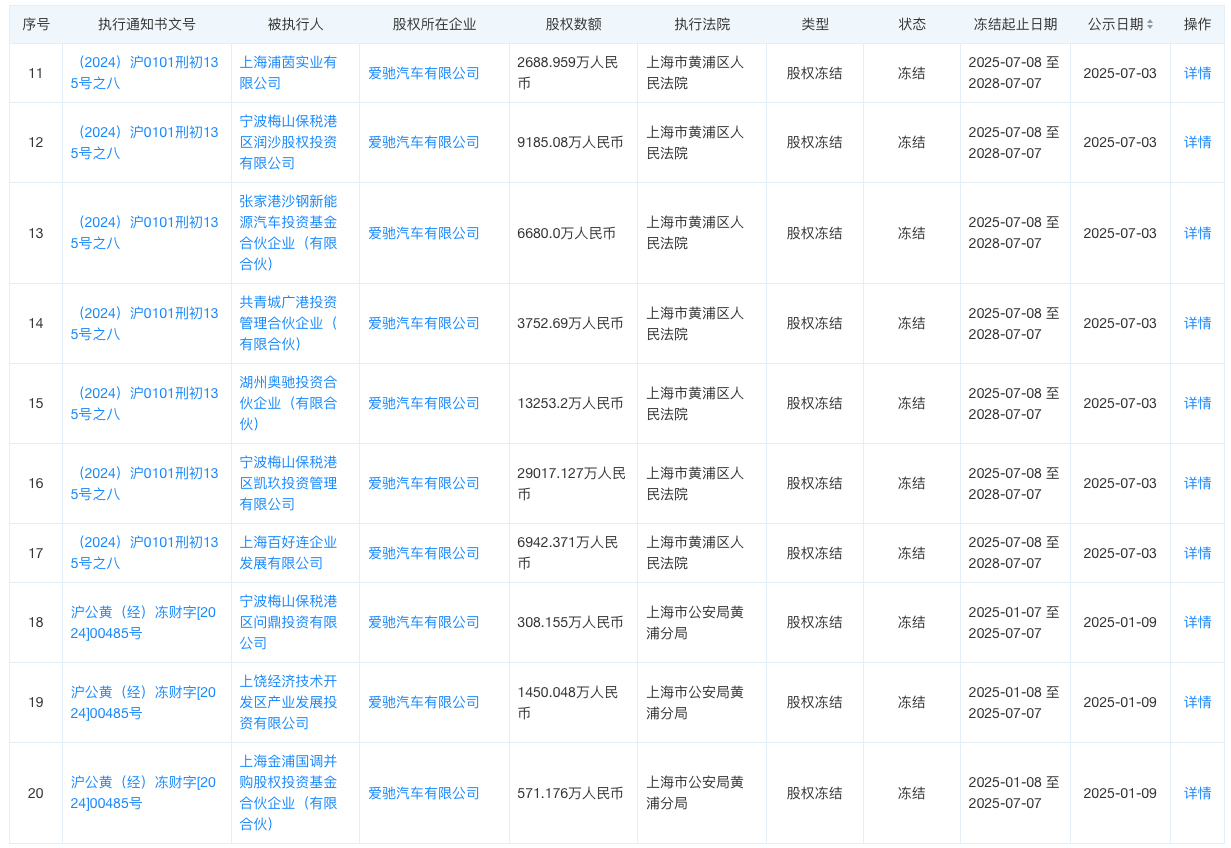Open notice number link in row 16
Screen dimensions: 1231x848
coord(145,483)
